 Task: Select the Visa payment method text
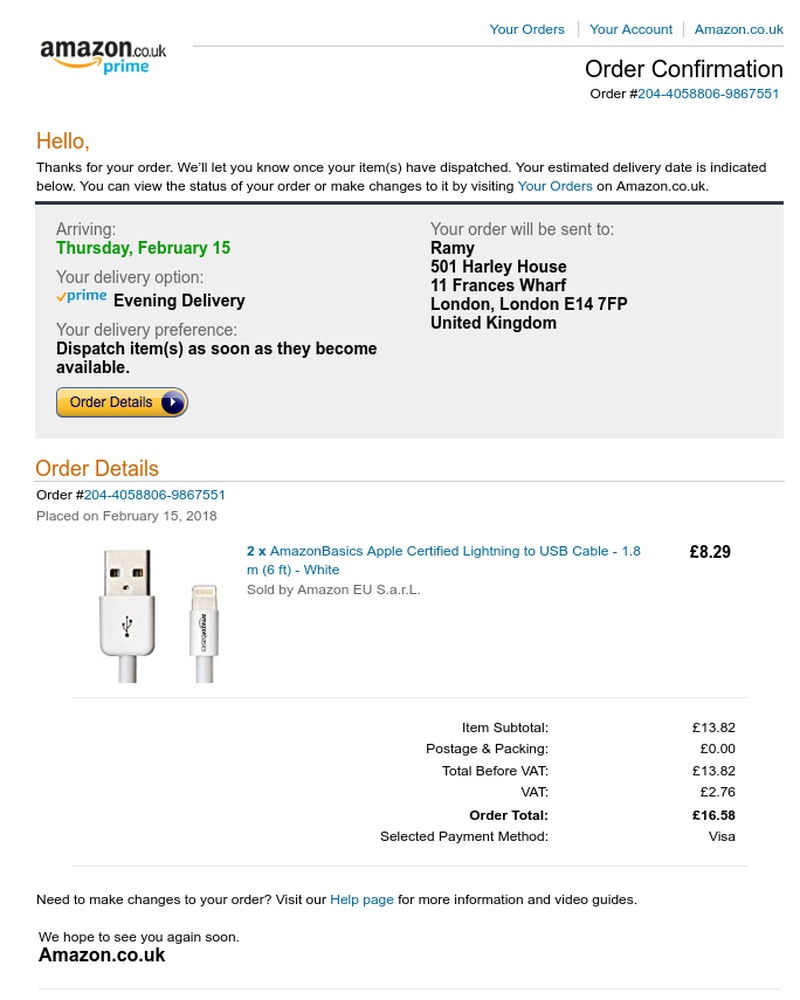723,836
